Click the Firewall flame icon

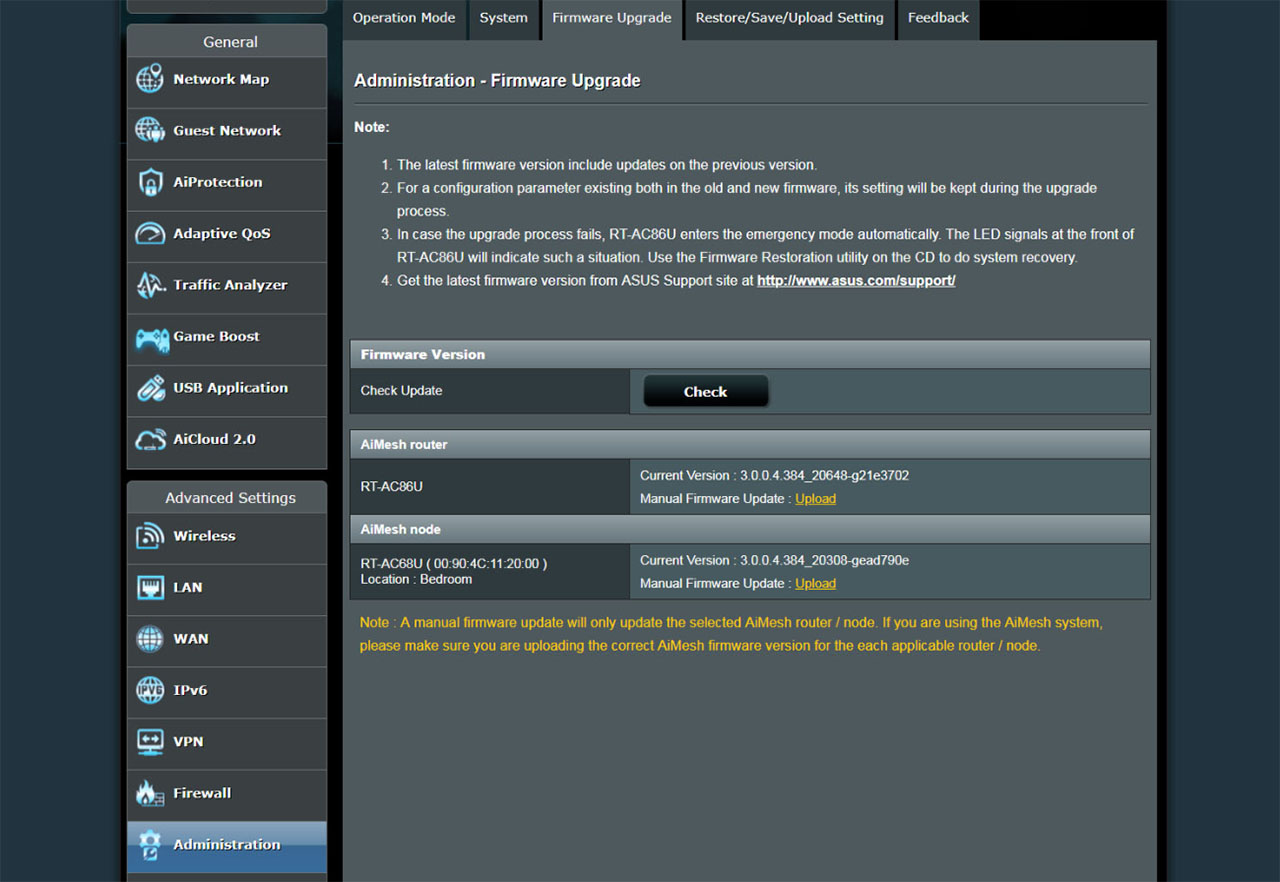[150, 793]
